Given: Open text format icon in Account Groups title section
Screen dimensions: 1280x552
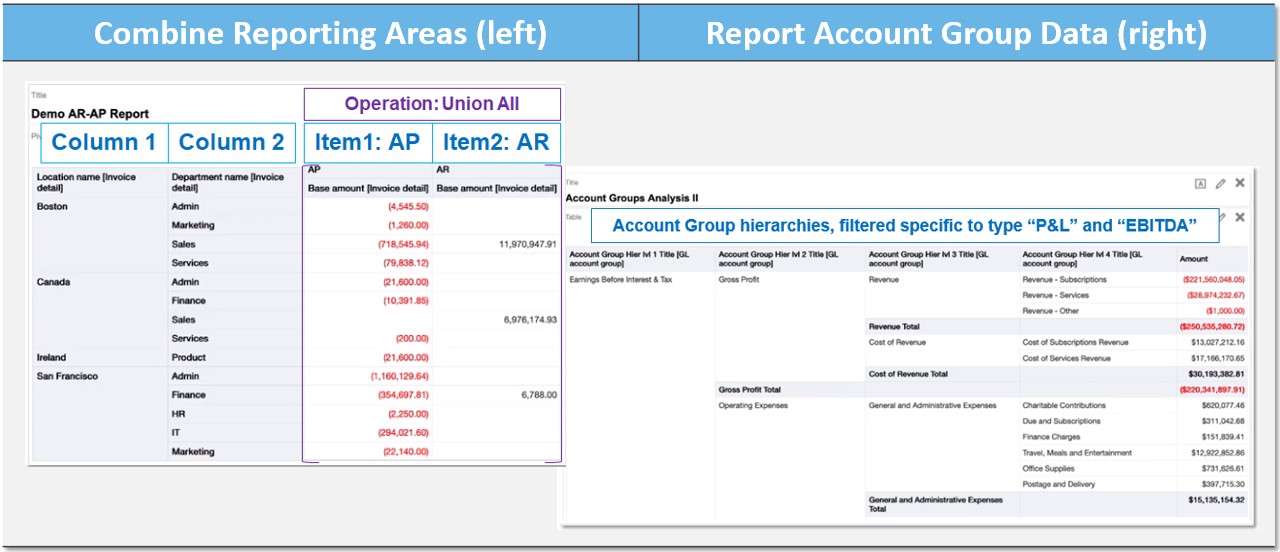Looking at the screenshot, I should (1200, 183).
